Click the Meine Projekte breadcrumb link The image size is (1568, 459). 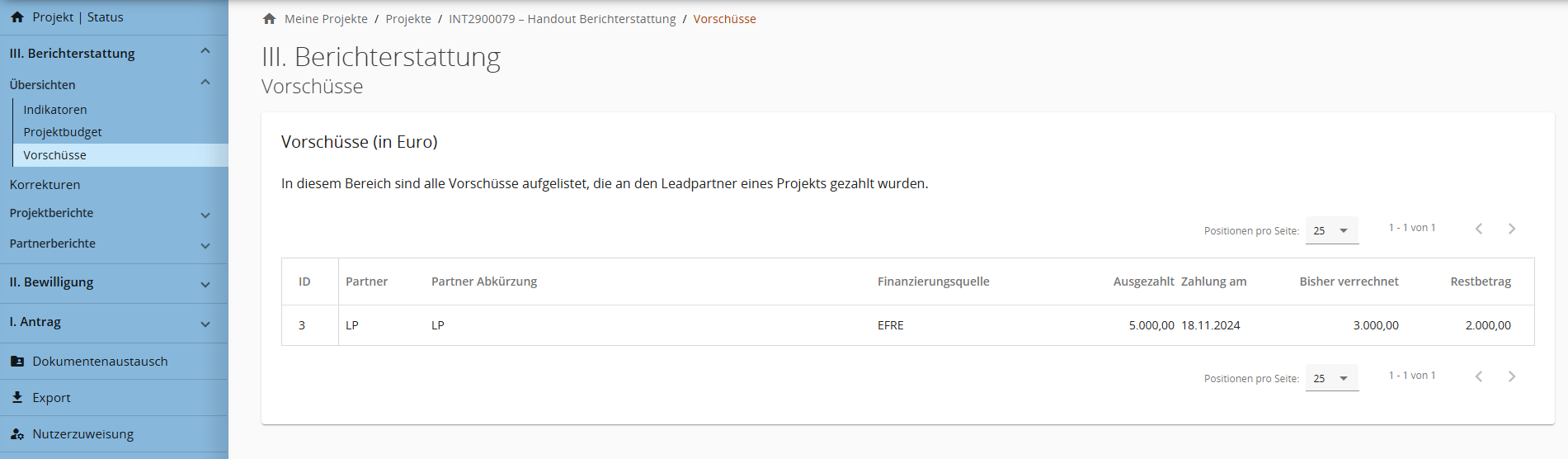point(326,19)
